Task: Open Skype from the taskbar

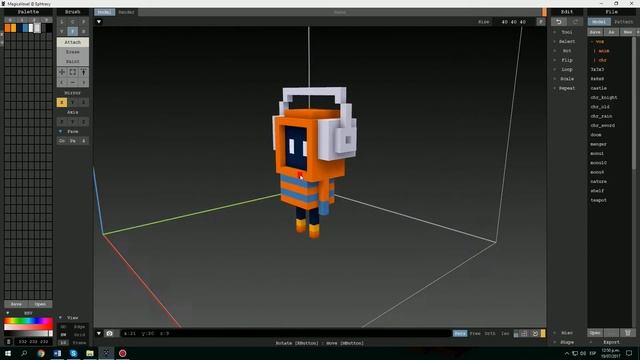Action: click(73, 353)
